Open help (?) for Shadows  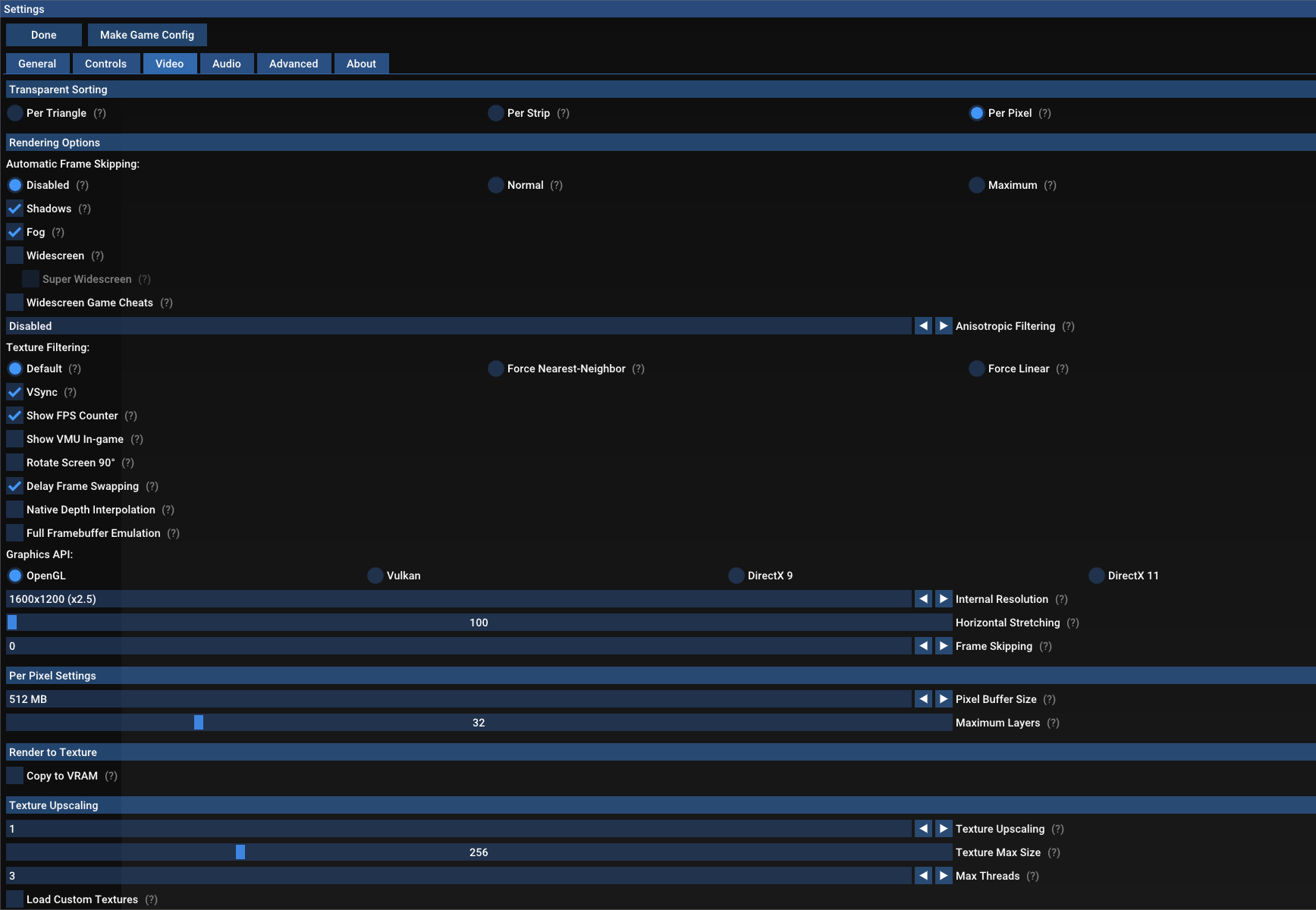point(85,209)
